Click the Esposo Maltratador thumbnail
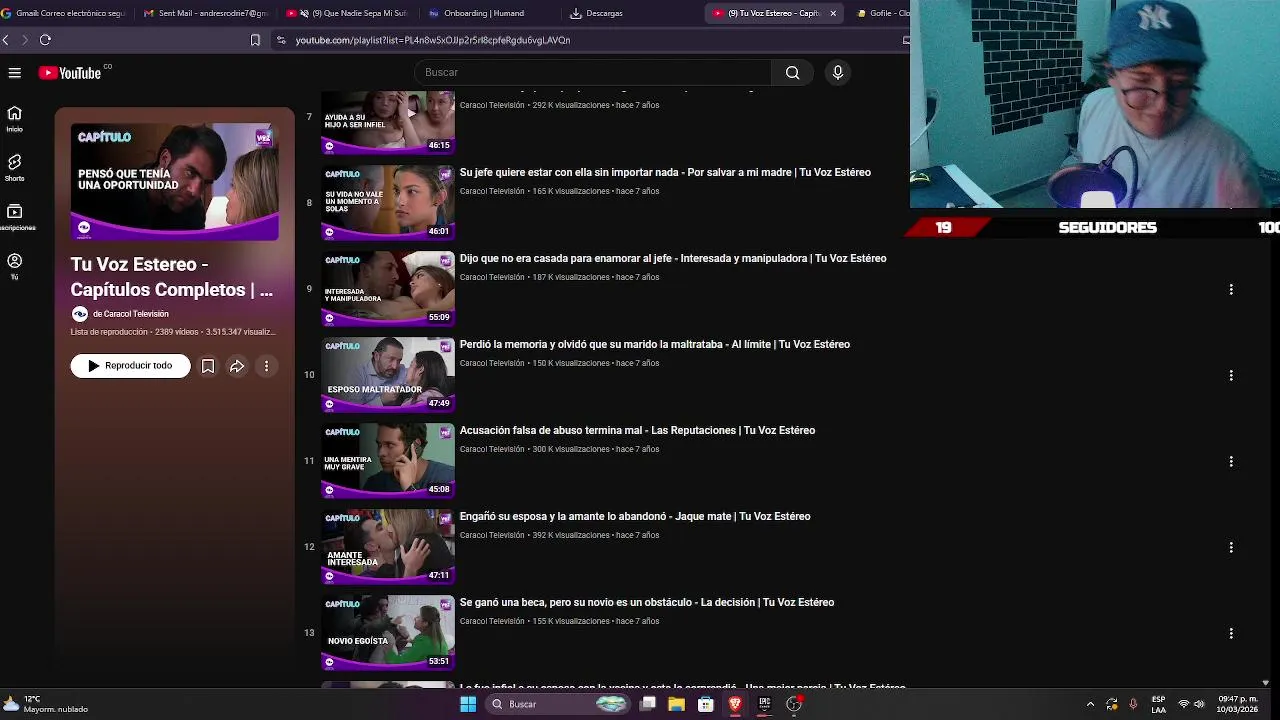1280x720 pixels. point(388,375)
